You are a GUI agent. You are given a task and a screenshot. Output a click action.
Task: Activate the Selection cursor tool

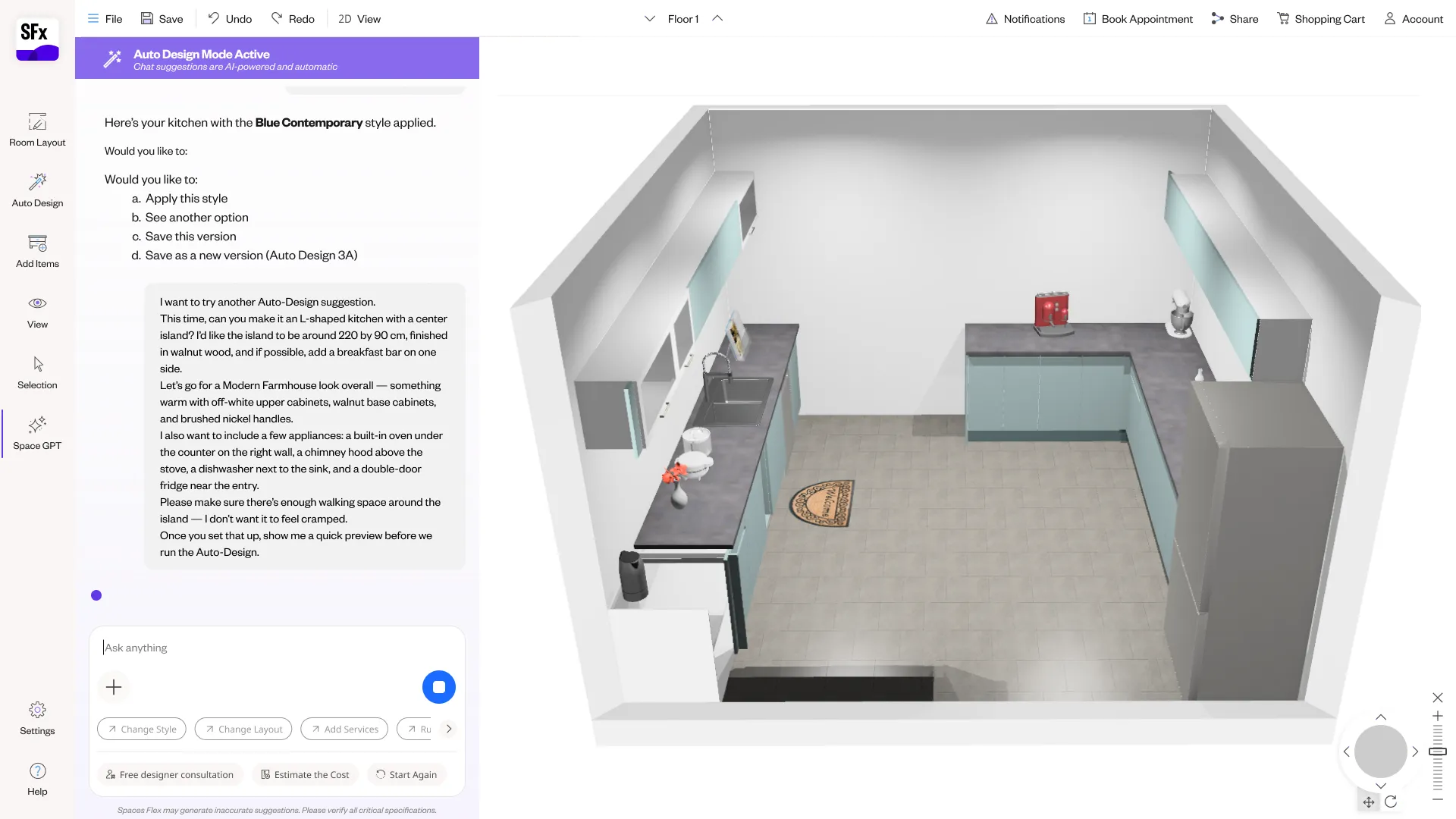(x=37, y=372)
